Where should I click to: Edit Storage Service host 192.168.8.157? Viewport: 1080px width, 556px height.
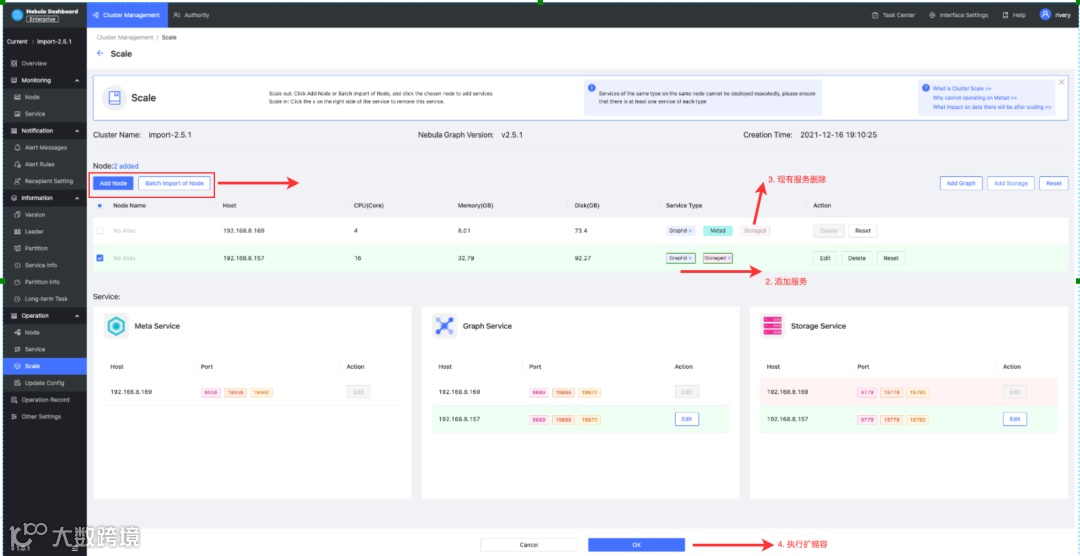[1015, 419]
